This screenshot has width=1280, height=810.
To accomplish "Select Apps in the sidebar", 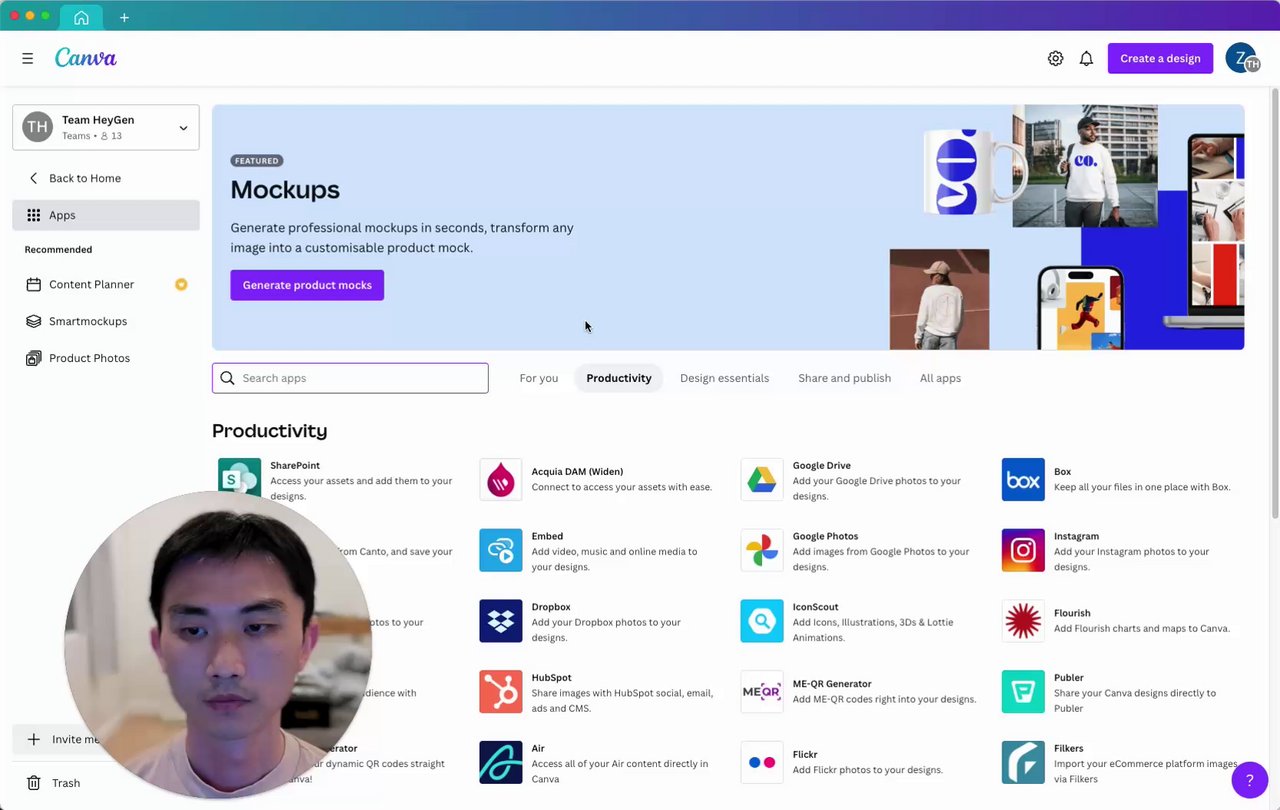I will point(106,215).
